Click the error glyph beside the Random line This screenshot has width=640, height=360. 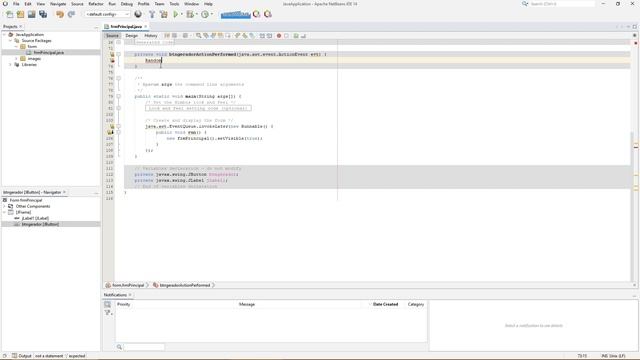click(112, 60)
